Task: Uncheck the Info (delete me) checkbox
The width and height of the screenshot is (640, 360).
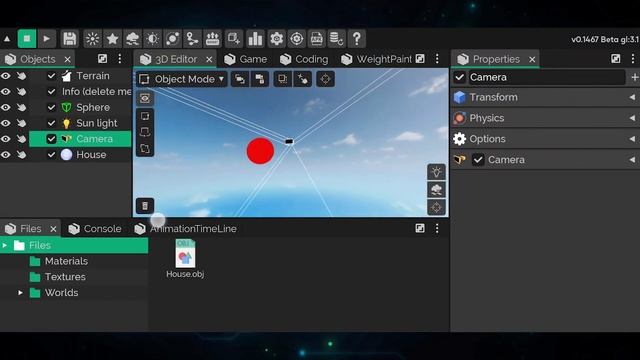Action: (x=51, y=92)
